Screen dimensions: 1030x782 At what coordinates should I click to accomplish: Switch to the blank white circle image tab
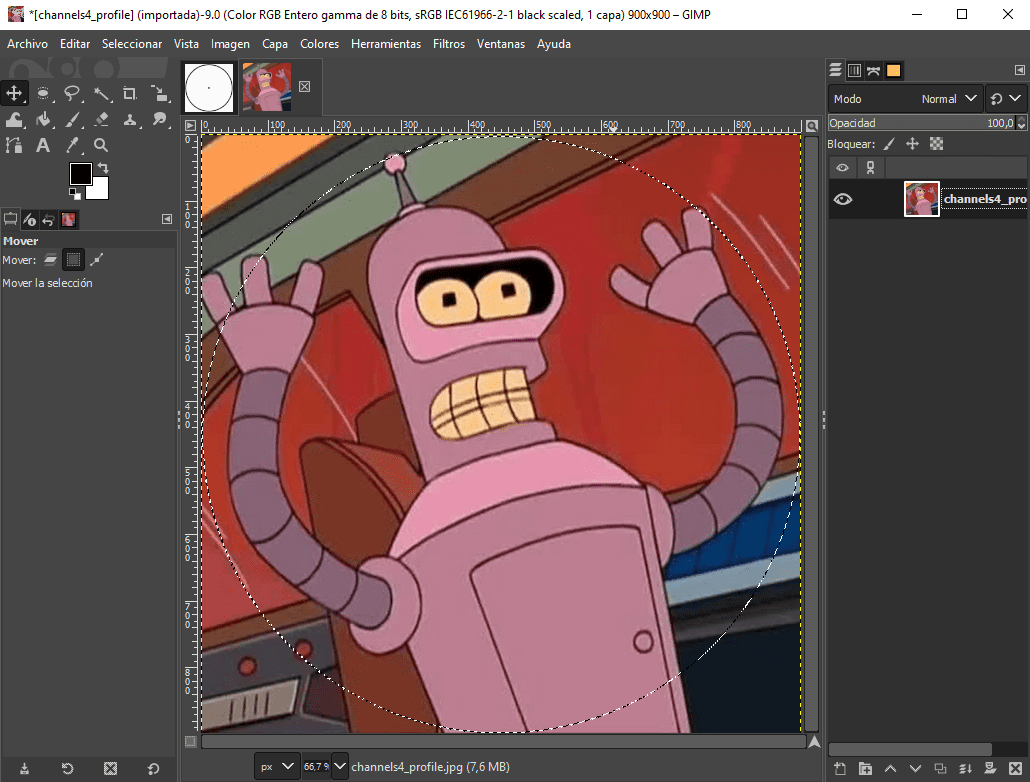[x=209, y=87]
